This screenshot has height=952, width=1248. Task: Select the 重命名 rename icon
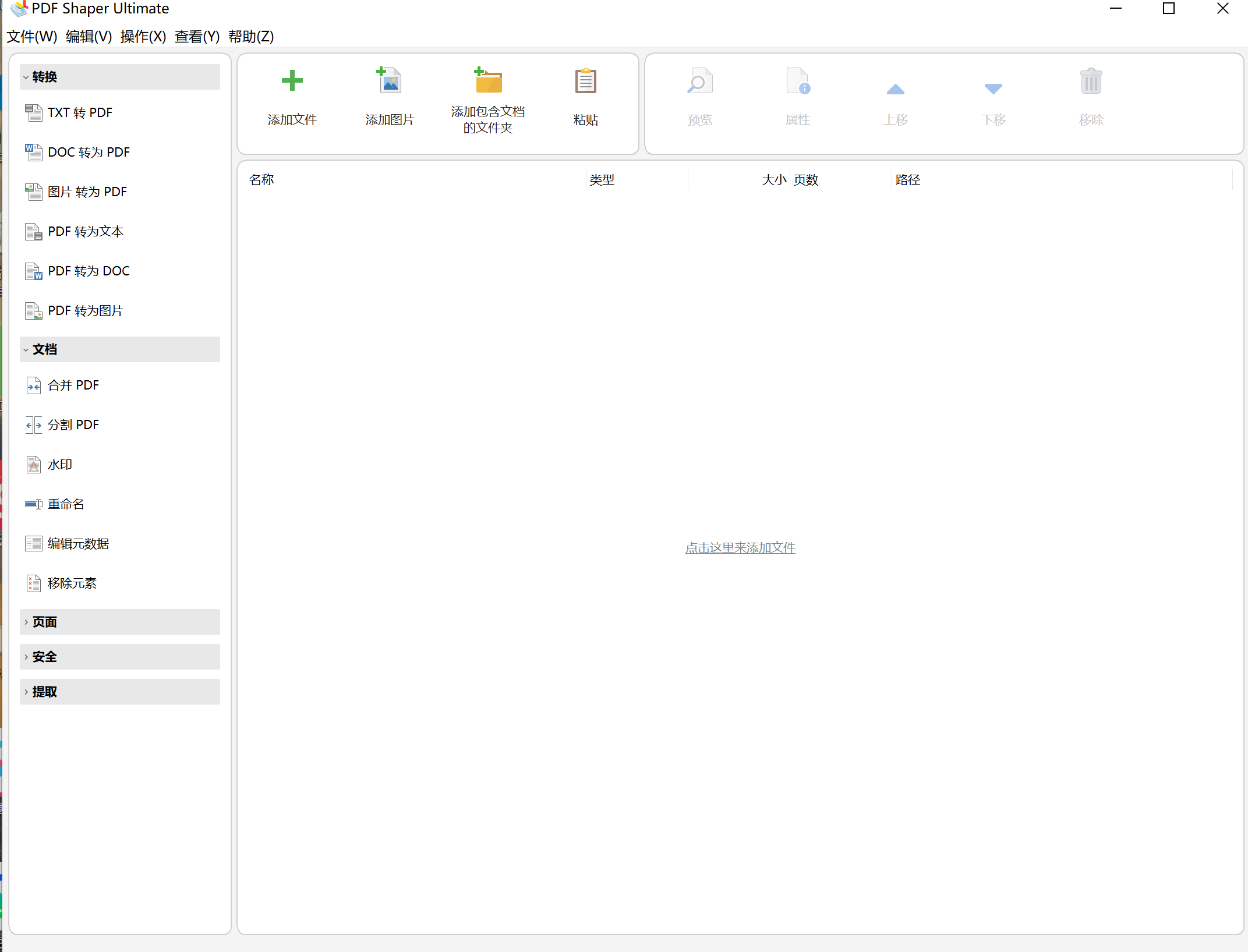tap(34, 504)
